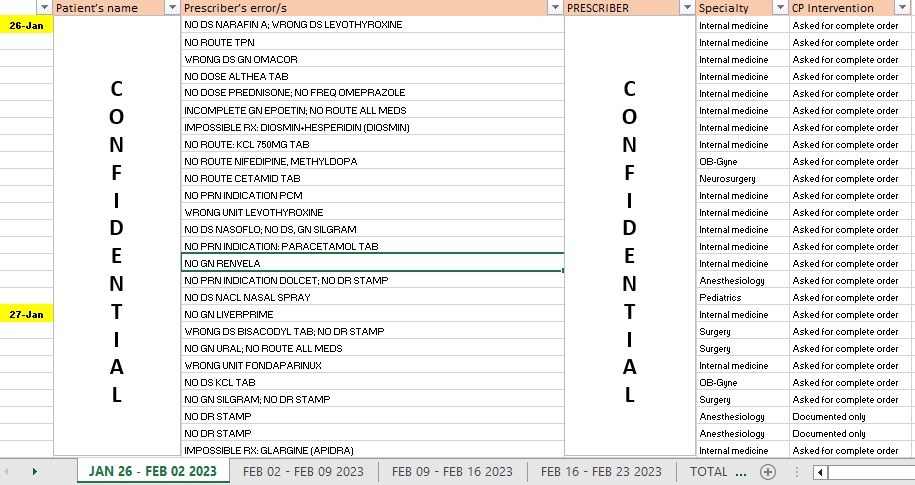Select cell NO PRN INDICATION DOLCET; NO DR STAMP
The width and height of the screenshot is (915, 485).
(x=372, y=280)
